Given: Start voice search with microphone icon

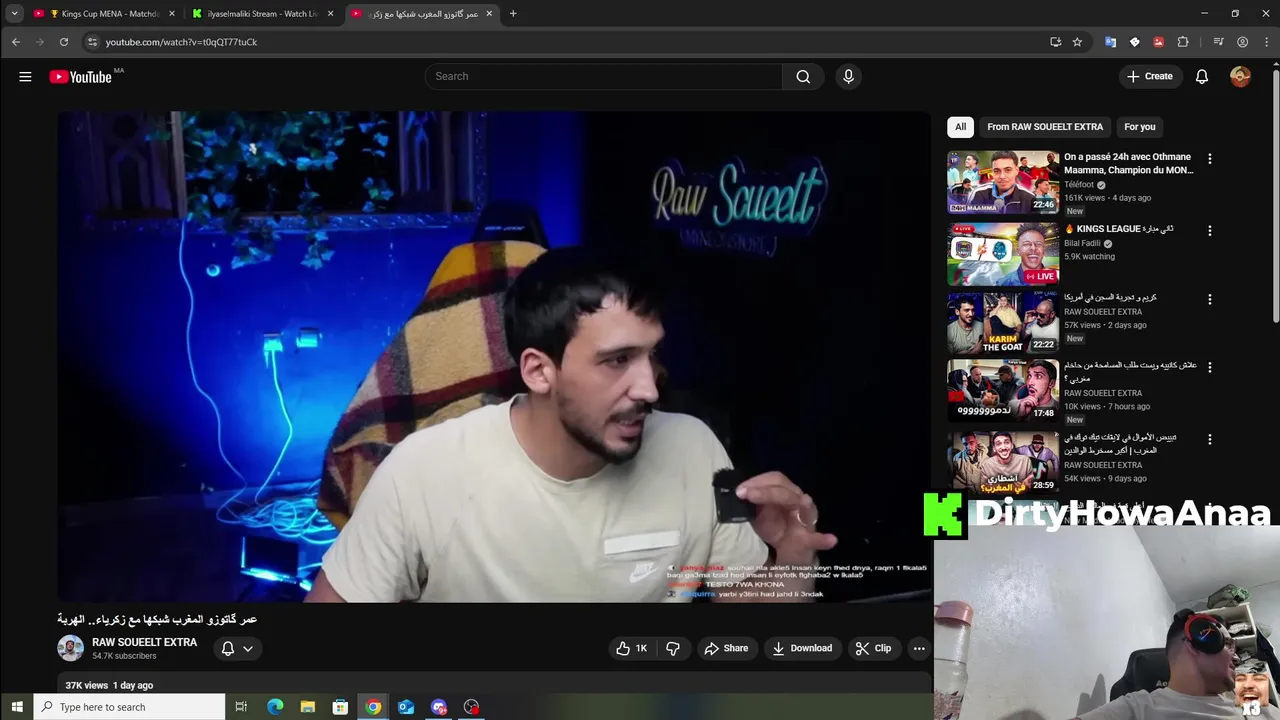Looking at the screenshot, I should [x=848, y=76].
